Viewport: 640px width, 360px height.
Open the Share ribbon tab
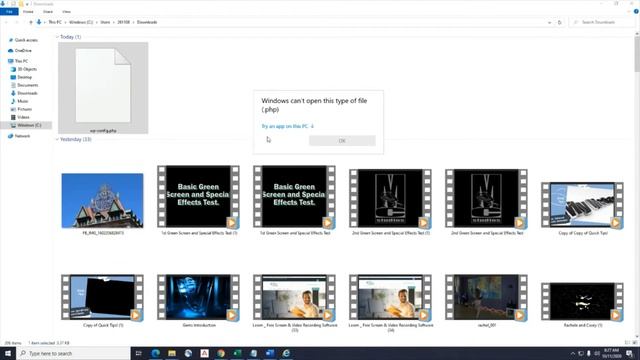(48, 11)
